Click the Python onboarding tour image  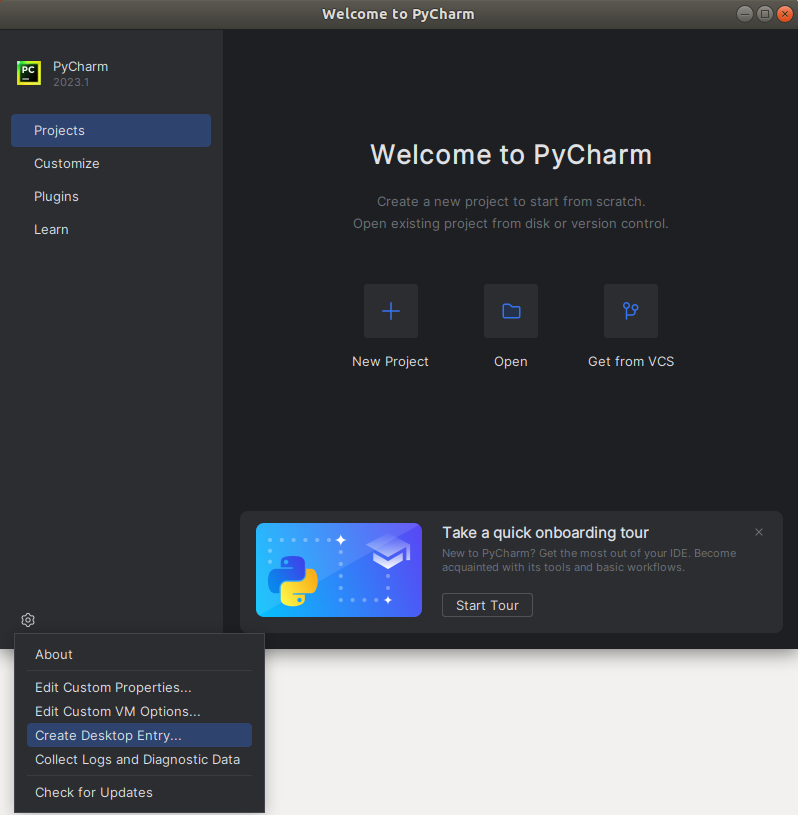tap(339, 570)
